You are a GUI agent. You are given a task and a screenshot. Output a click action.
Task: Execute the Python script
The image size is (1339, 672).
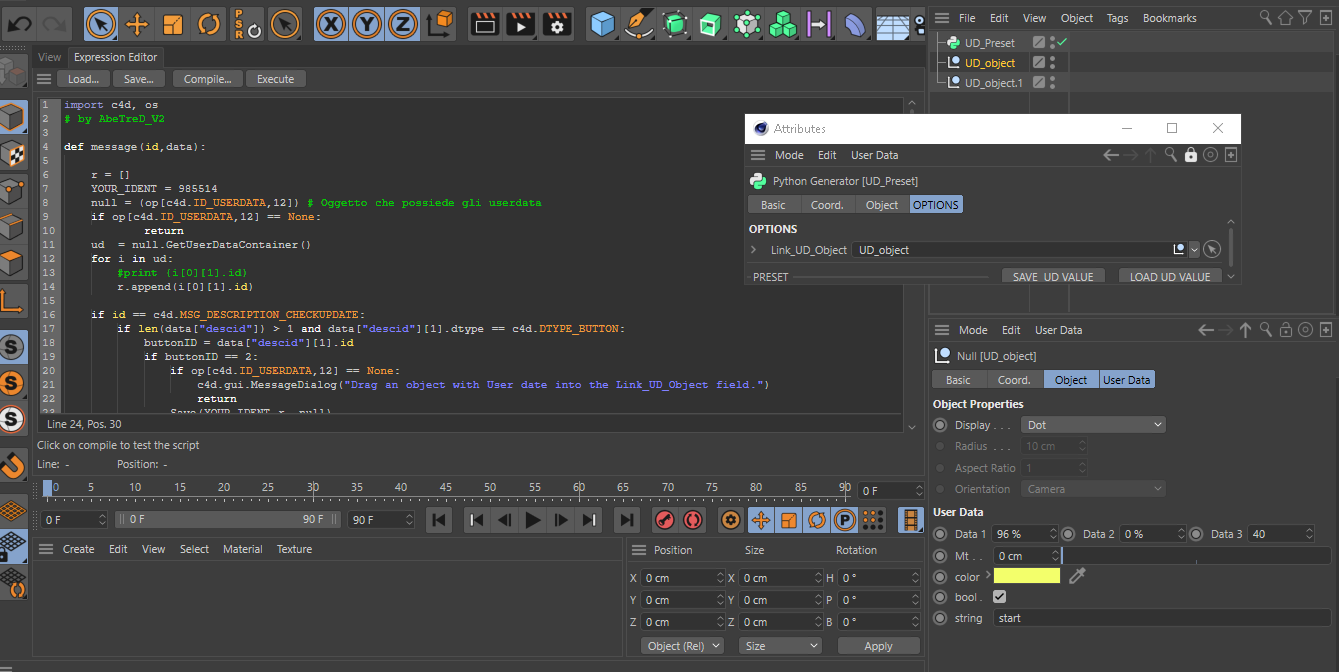pos(276,79)
